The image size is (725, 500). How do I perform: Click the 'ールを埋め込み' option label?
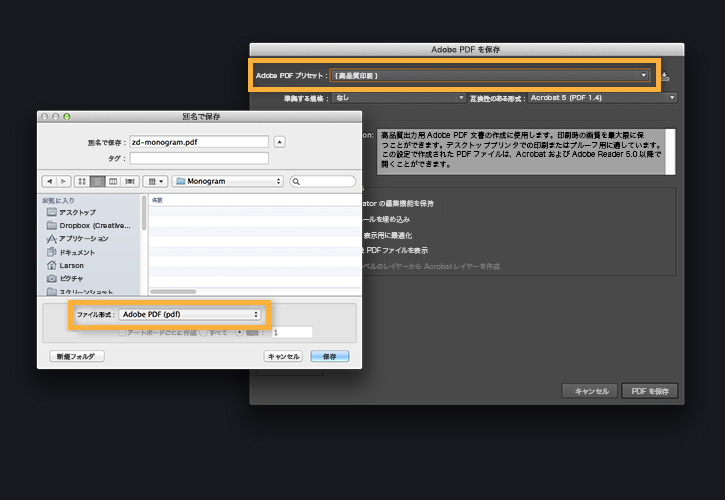386,219
